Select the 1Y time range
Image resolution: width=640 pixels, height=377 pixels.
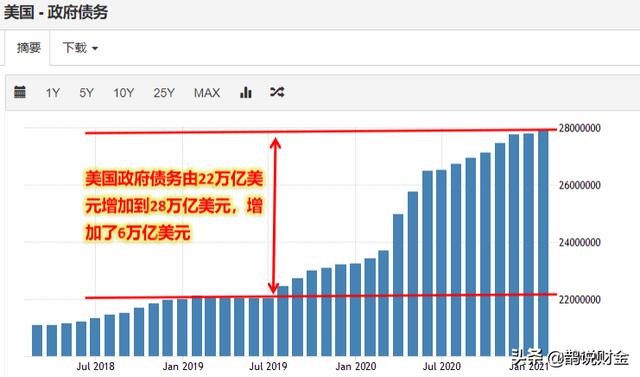pyautogui.click(x=53, y=93)
